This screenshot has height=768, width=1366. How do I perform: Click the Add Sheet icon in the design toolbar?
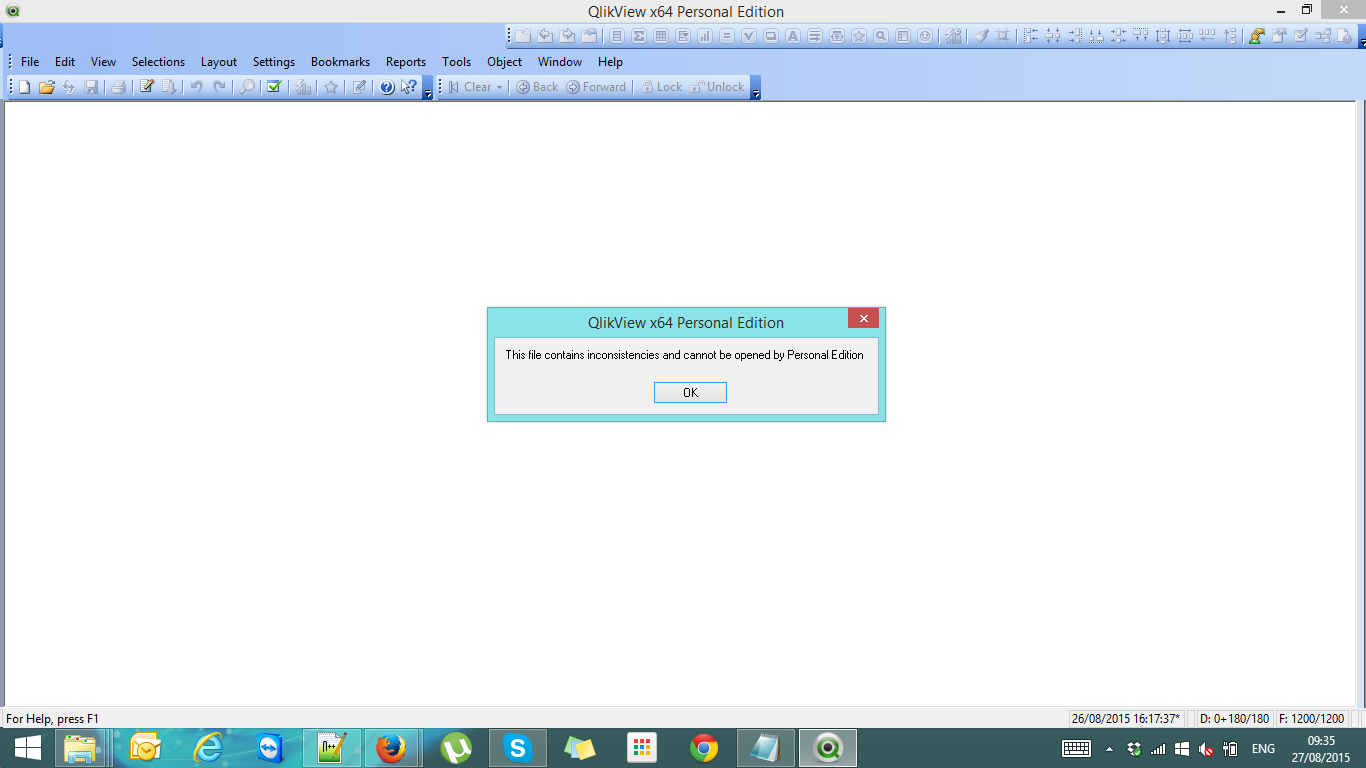523,36
